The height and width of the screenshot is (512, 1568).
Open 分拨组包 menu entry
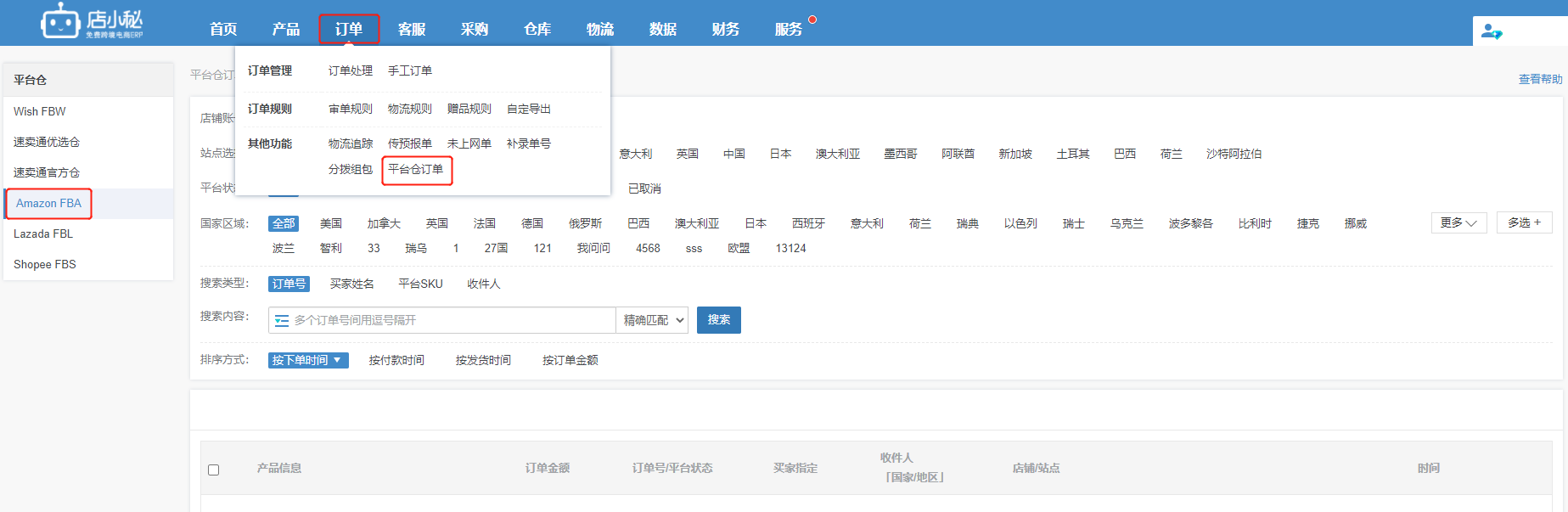351,169
